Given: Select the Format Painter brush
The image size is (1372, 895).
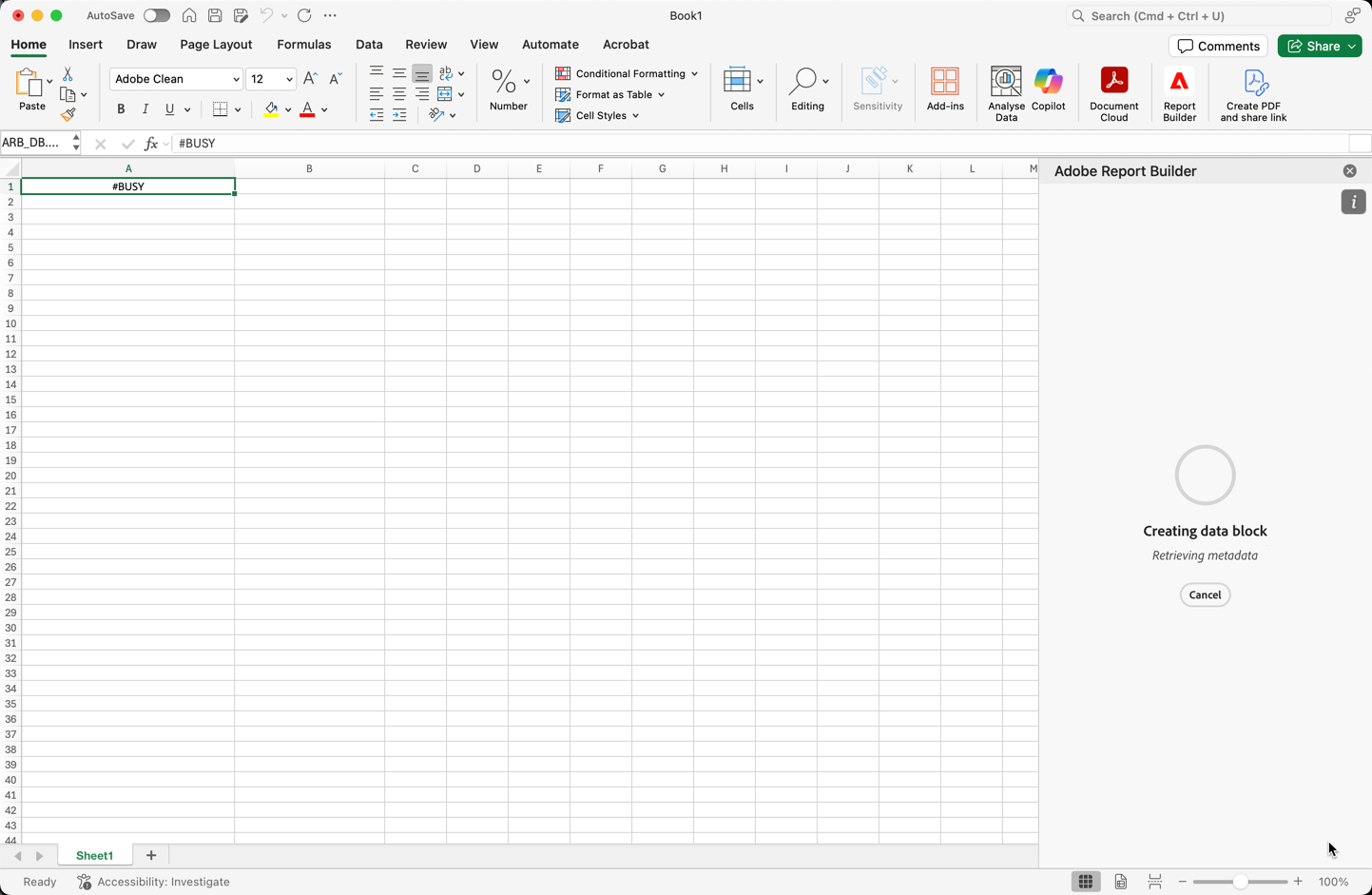Looking at the screenshot, I should coord(68,114).
